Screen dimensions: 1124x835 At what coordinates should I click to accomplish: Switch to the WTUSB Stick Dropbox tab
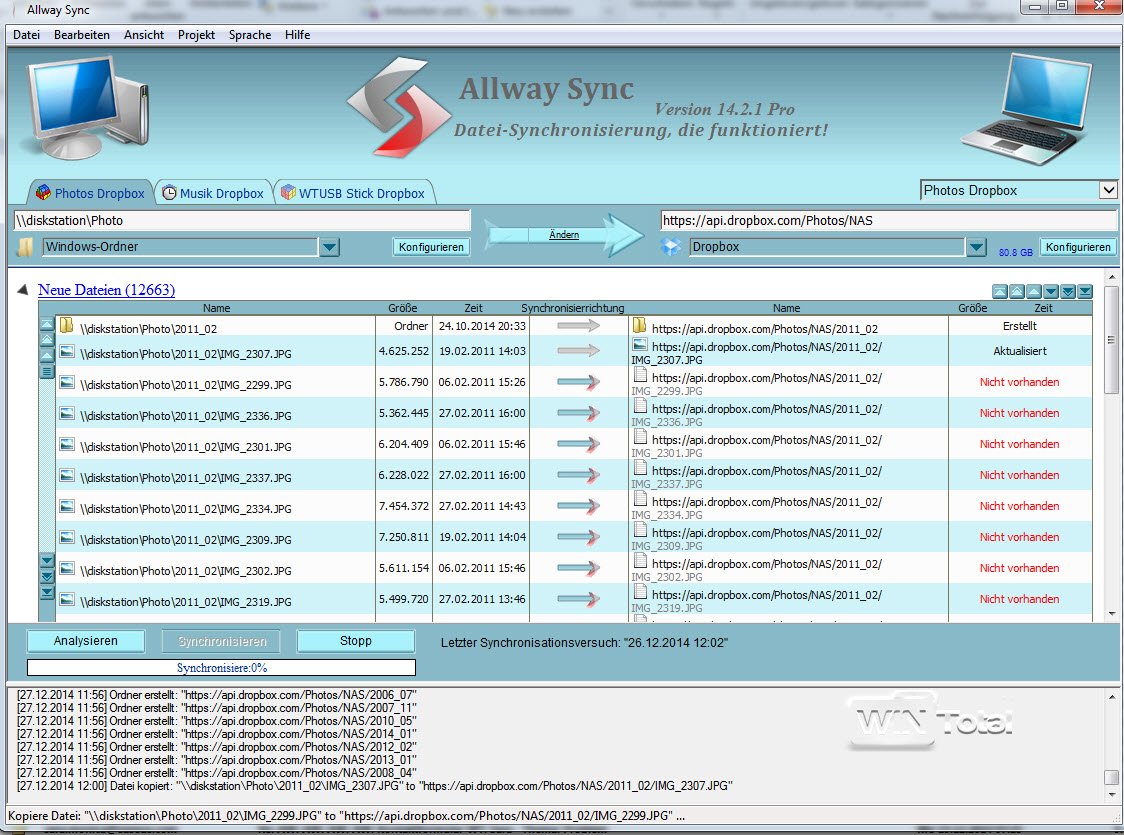pos(353,193)
